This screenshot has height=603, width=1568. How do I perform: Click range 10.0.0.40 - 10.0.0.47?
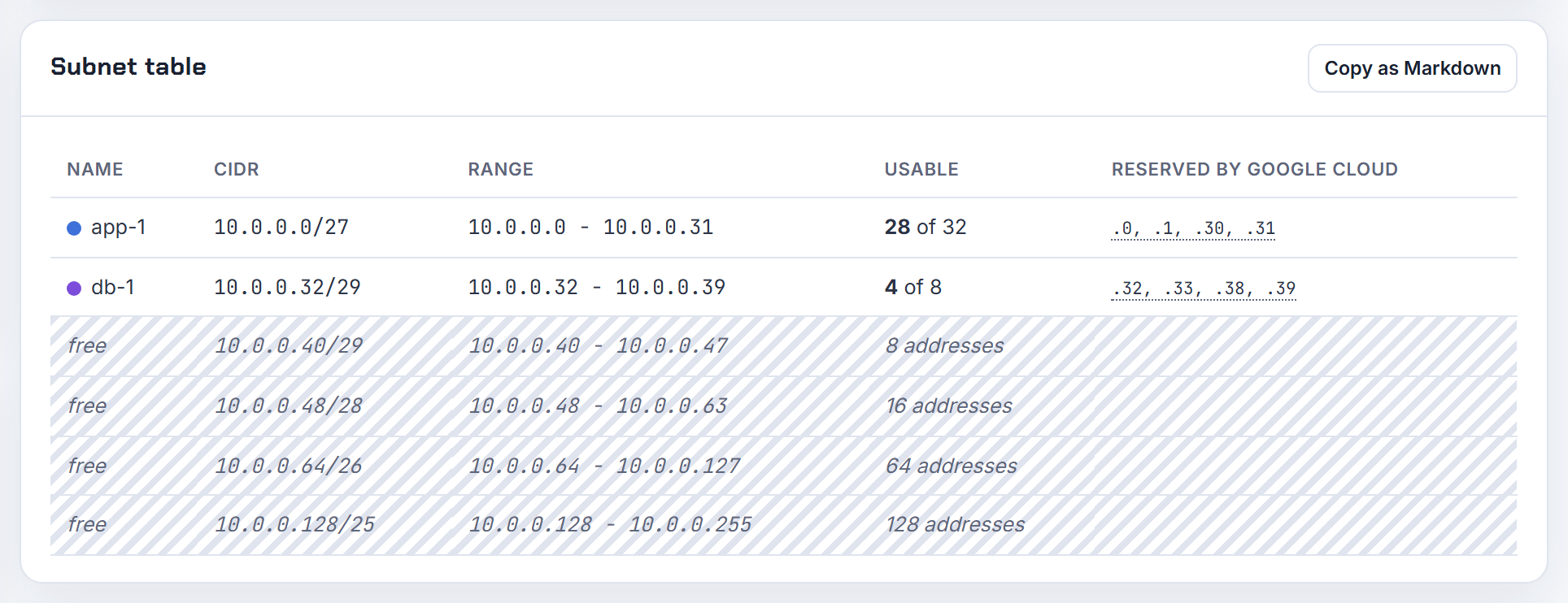tap(598, 346)
